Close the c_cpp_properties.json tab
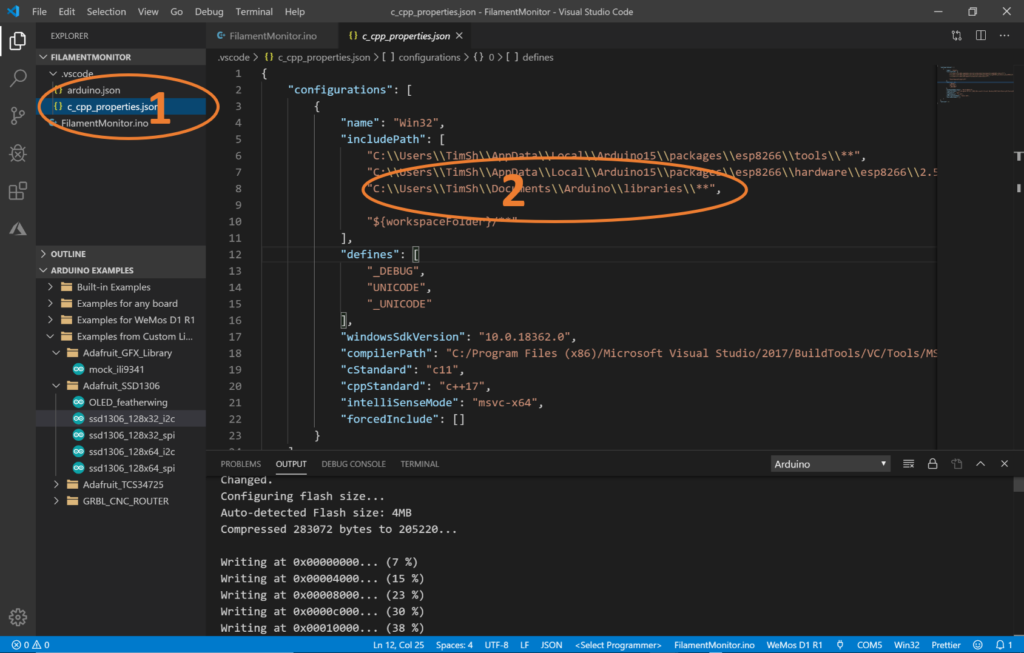 459,36
